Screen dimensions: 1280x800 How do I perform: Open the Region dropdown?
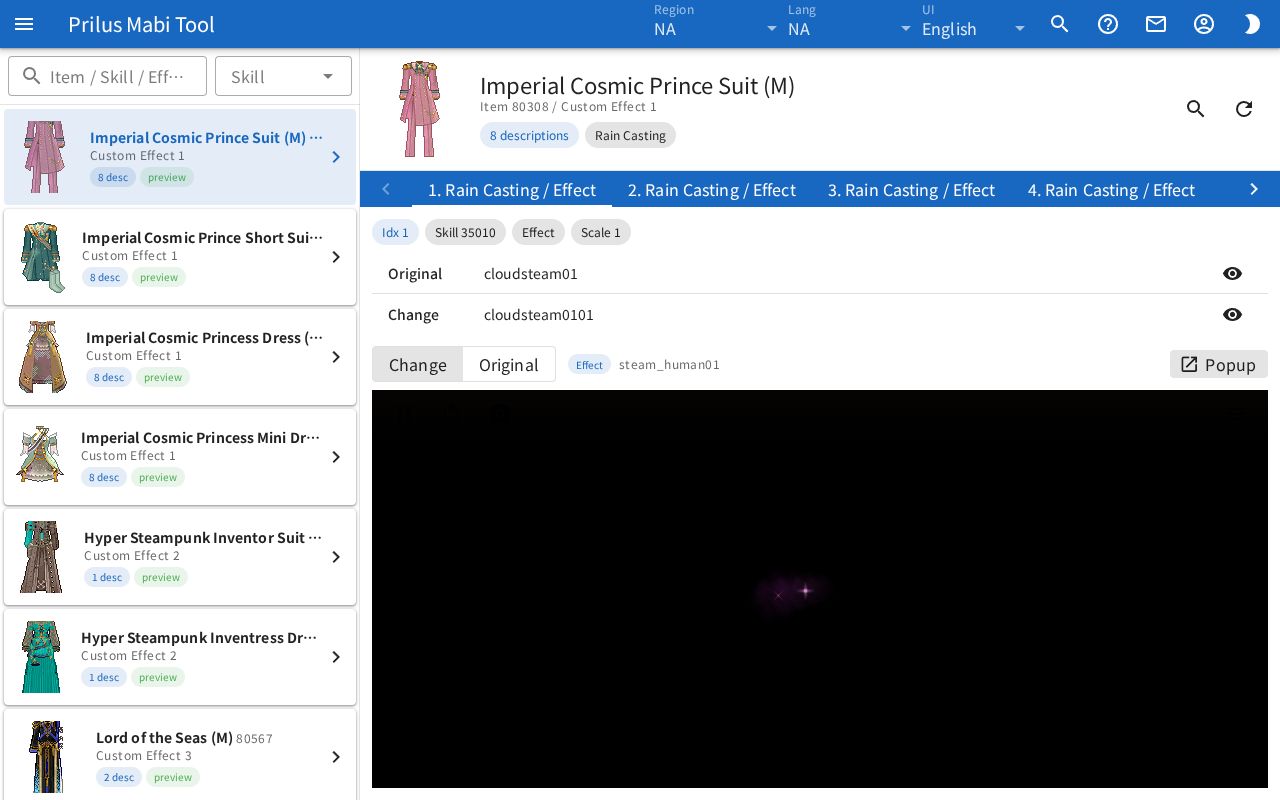[x=716, y=24]
